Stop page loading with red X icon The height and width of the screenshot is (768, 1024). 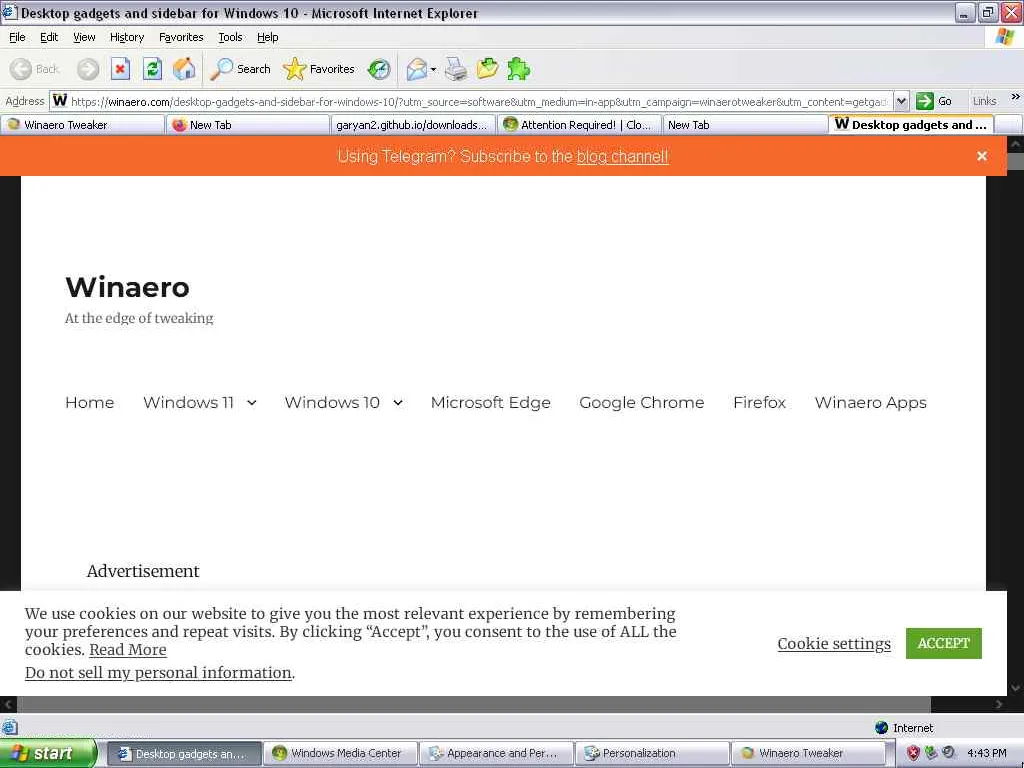[120, 69]
